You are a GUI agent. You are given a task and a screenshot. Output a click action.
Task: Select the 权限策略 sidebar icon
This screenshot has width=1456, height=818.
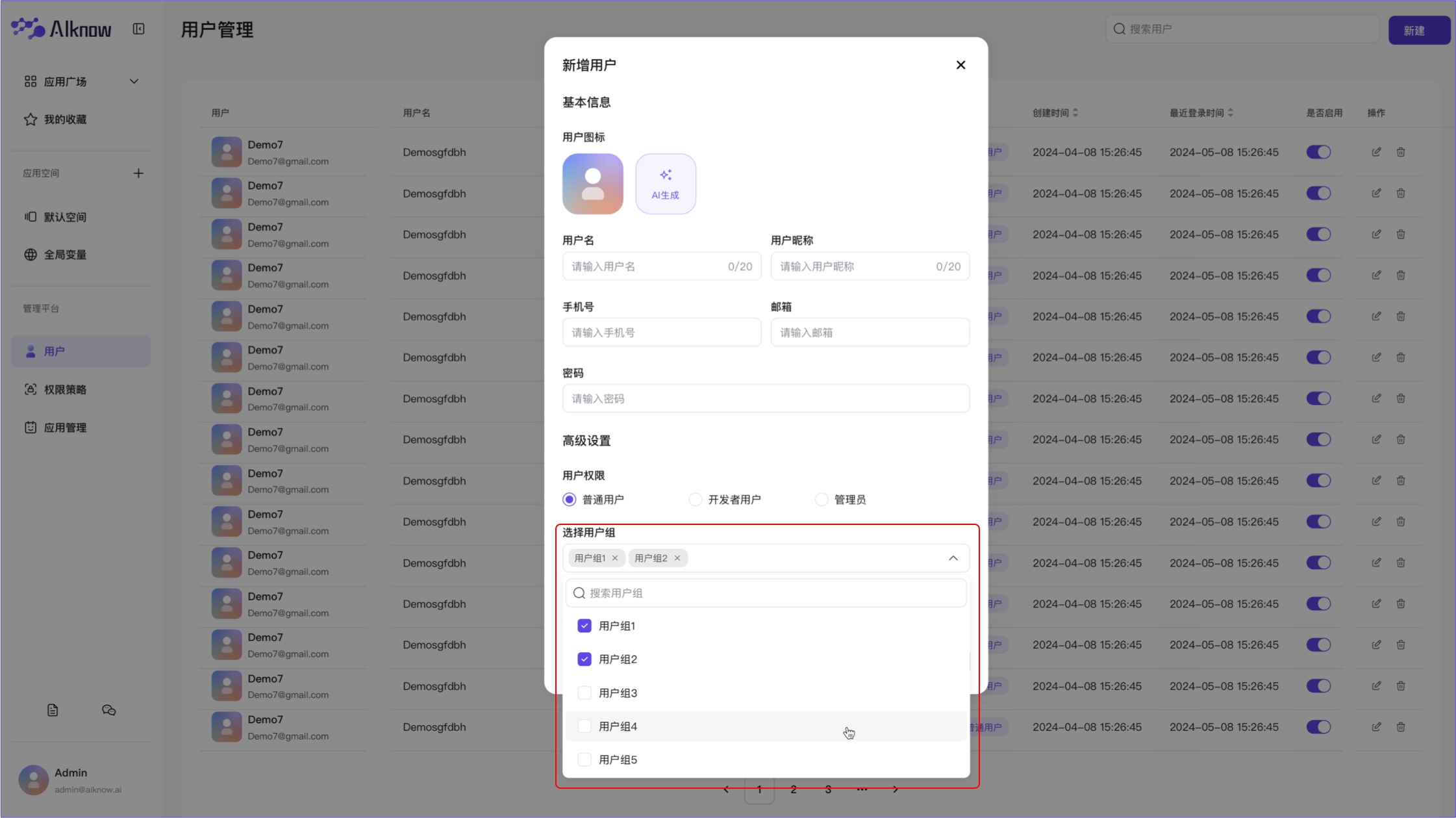point(31,389)
